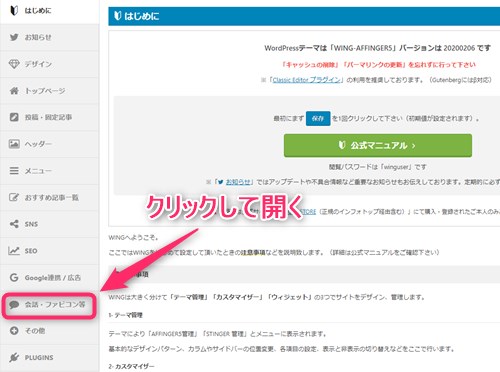
Task: Switch to the デザイン tab
Action: point(49,64)
